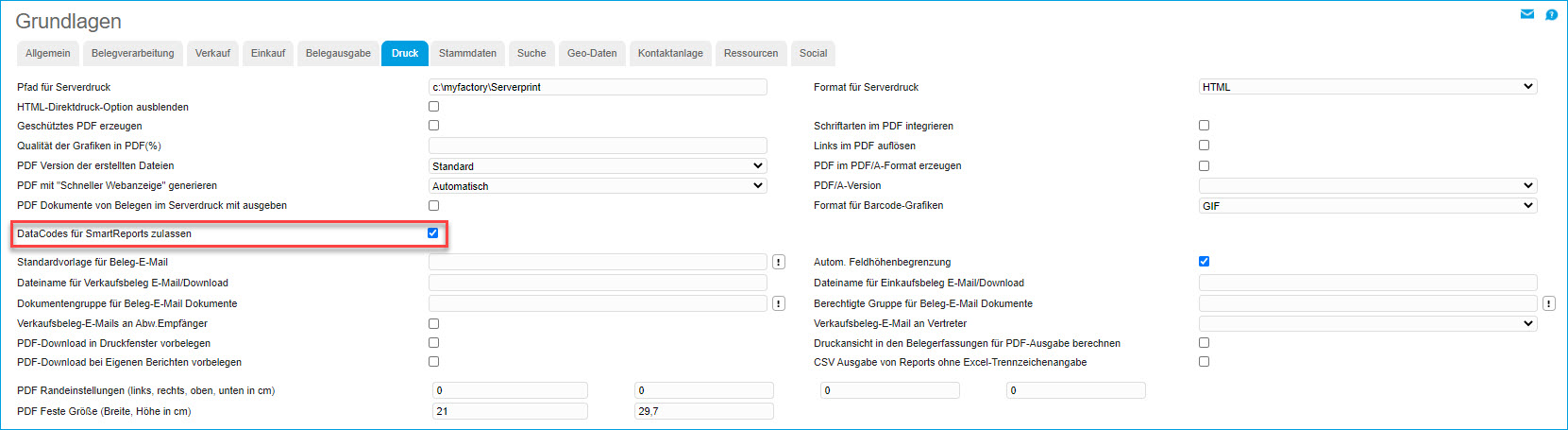Tick Schriftarten im PDF integrieren

(x=1204, y=125)
